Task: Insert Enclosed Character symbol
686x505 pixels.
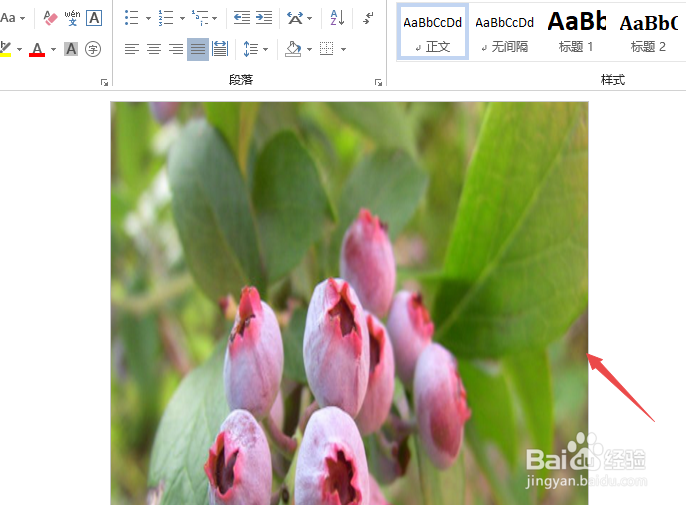Action: (93, 49)
